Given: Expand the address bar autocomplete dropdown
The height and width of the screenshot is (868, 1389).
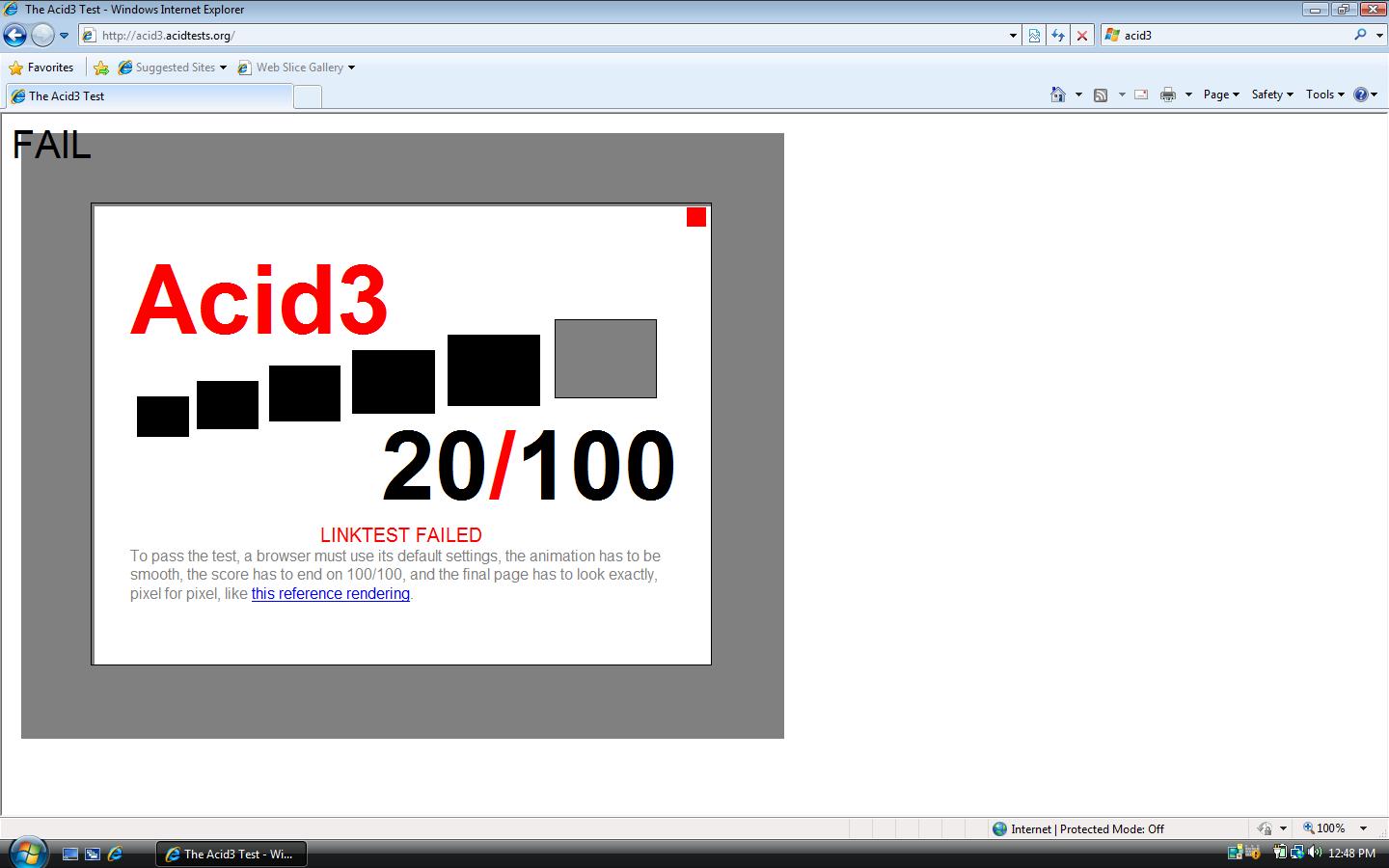Looking at the screenshot, I should [1013, 36].
